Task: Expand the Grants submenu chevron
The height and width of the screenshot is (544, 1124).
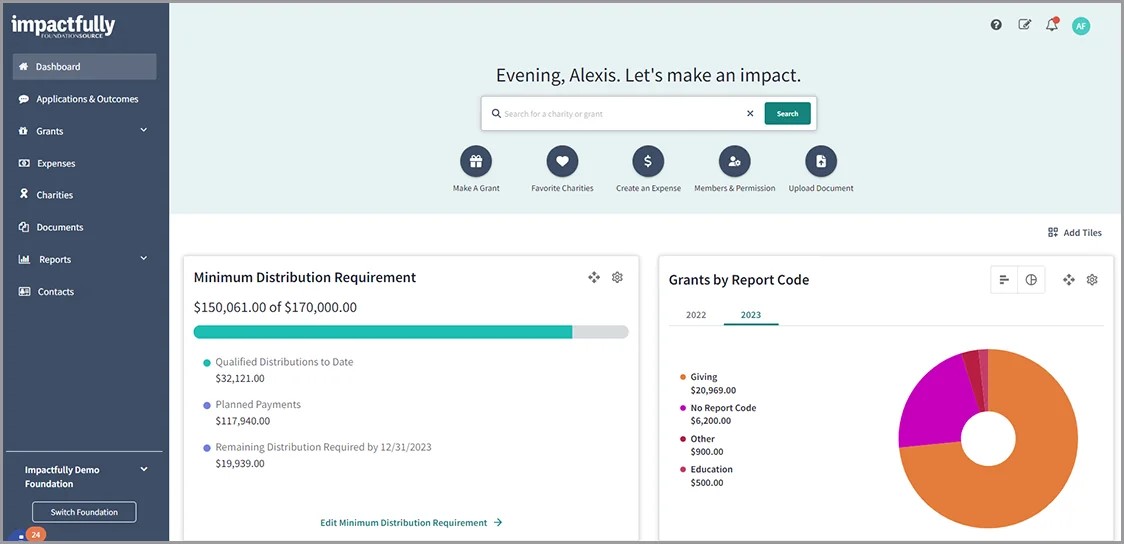Action: [143, 130]
